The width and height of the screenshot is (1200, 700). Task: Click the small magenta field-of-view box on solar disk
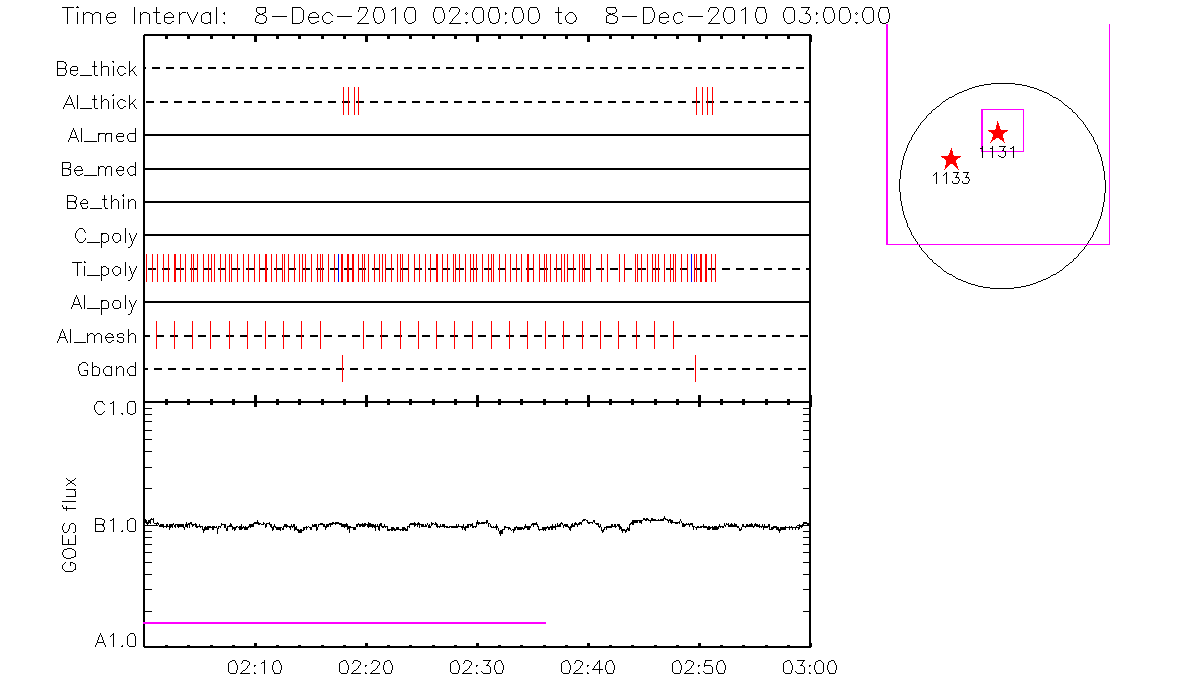point(1002,130)
